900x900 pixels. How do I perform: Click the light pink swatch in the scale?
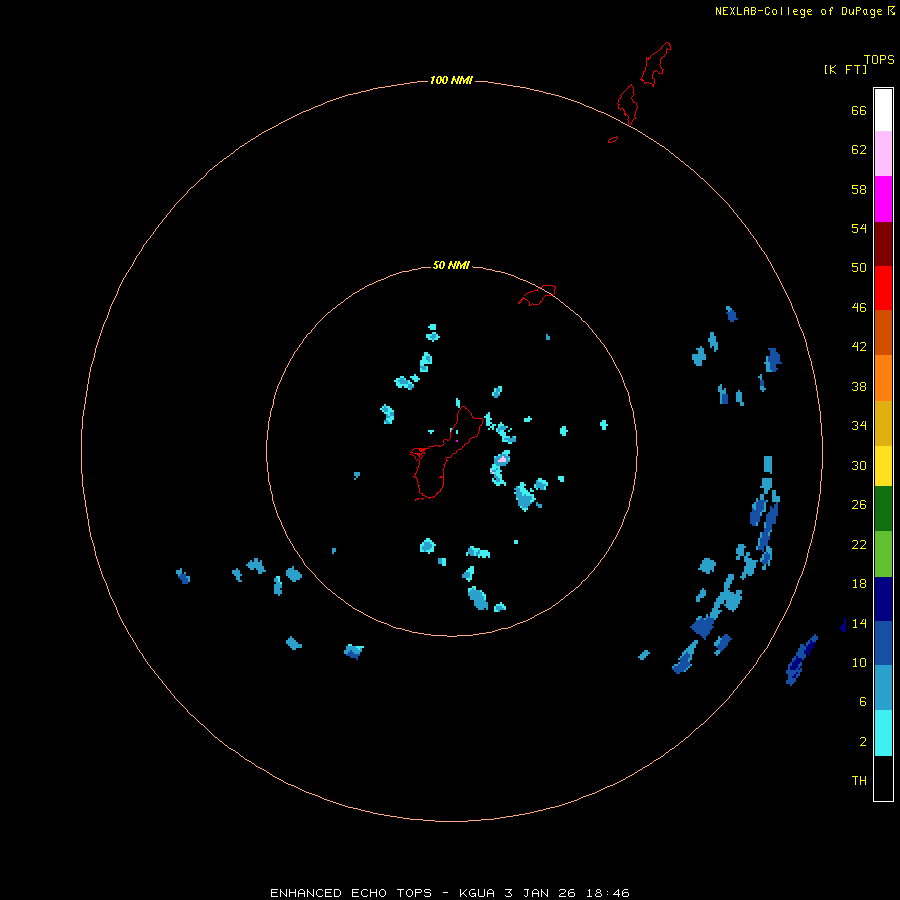pyautogui.click(x=883, y=154)
